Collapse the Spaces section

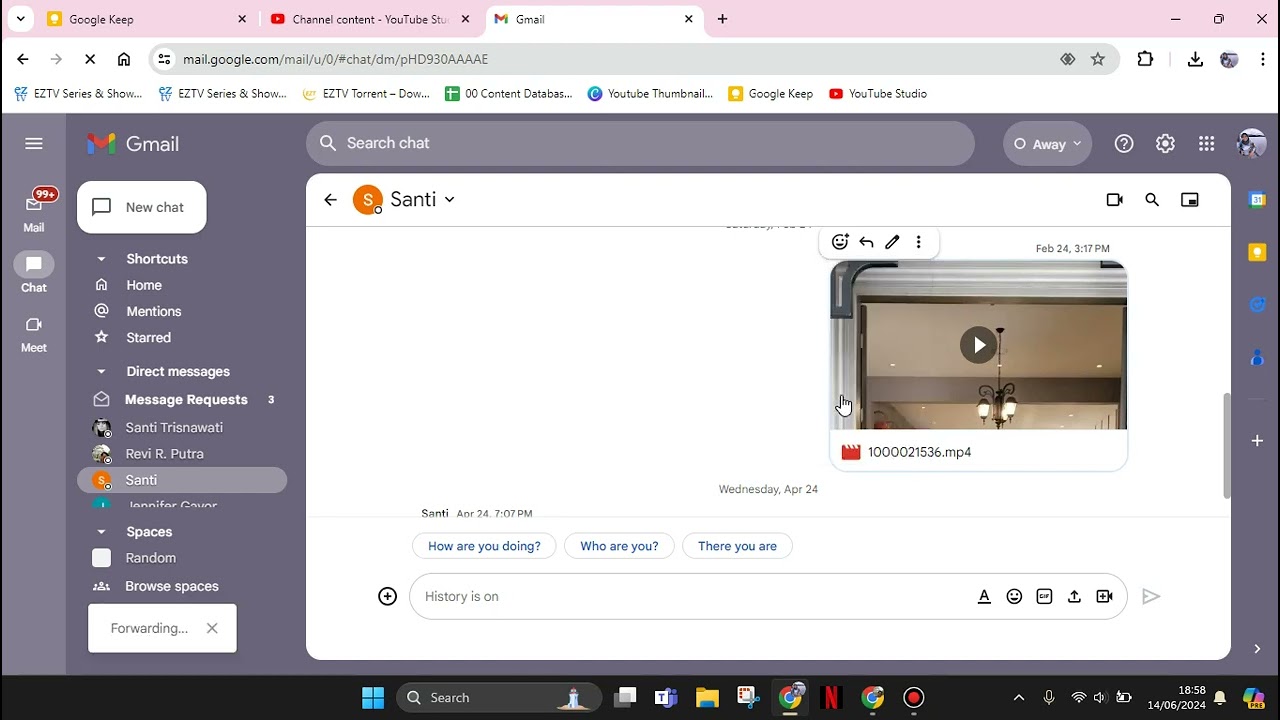pyautogui.click(x=101, y=532)
